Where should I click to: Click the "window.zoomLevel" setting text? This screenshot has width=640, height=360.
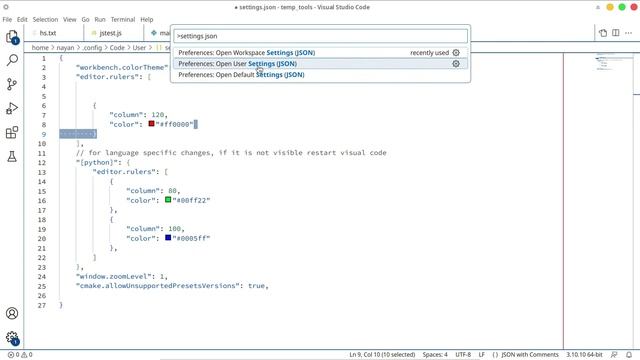[113, 276]
